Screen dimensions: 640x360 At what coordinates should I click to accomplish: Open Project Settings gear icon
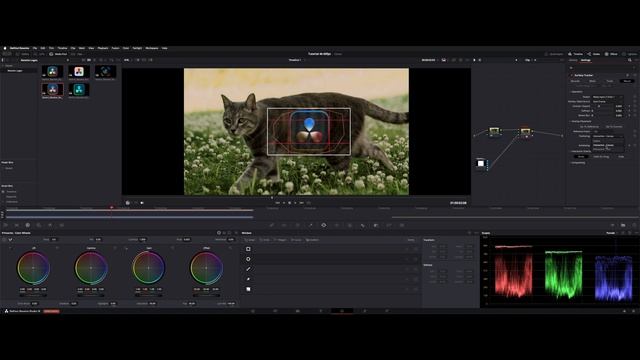pyautogui.click(x=633, y=311)
